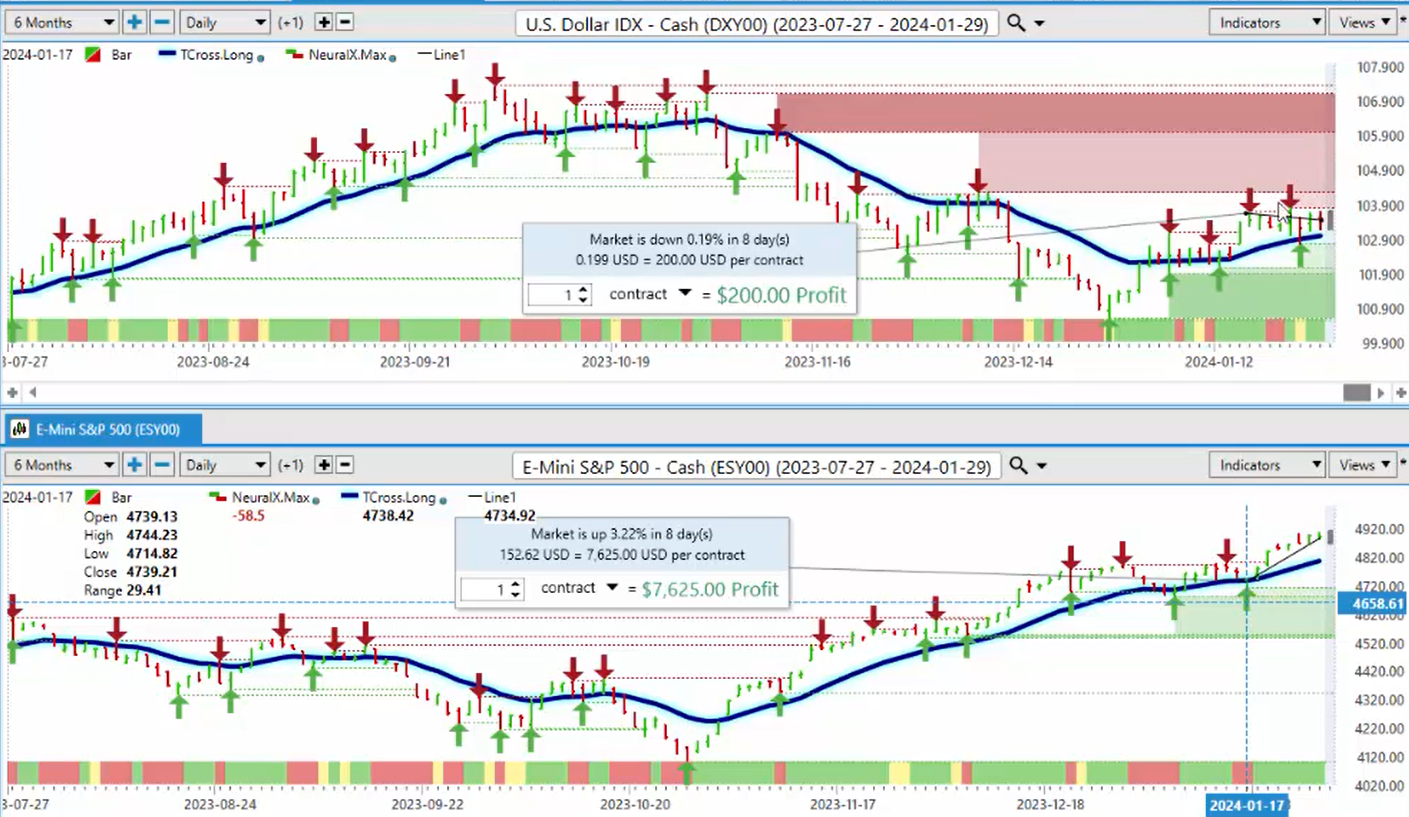Click the E-Mini S&P 500 - Cash (ESY00) title field
Viewport: 1409px width, 817px height.
click(755, 467)
